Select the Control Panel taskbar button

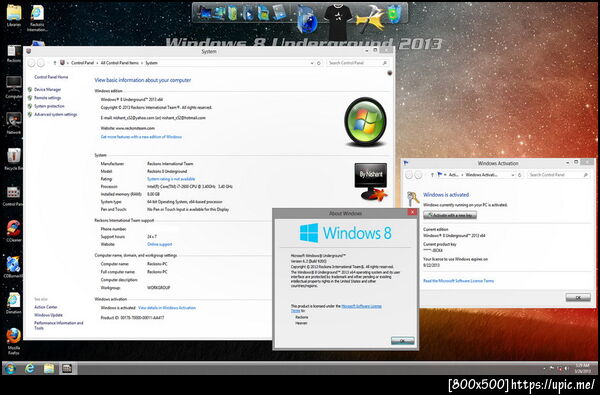(x=67, y=368)
